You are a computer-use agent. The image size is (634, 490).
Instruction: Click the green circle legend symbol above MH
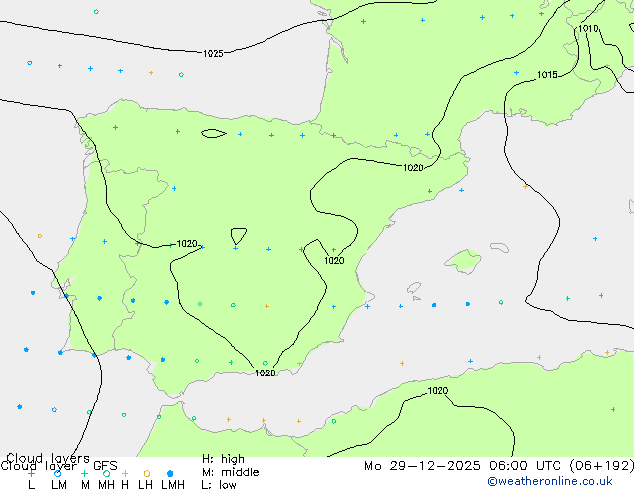coord(106,473)
